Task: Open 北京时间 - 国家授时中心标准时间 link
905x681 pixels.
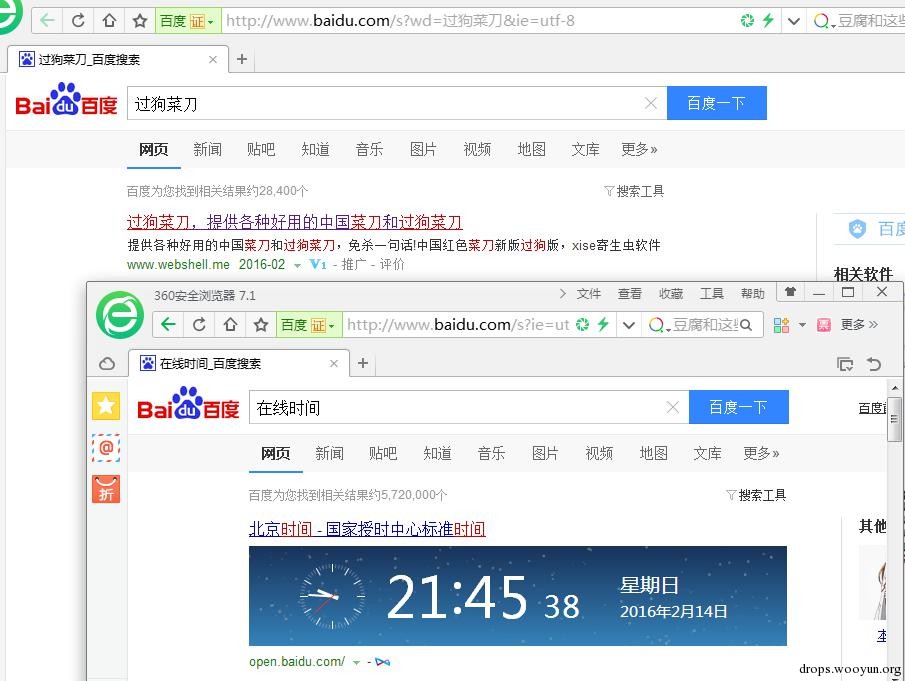Action: pyautogui.click(x=367, y=529)
